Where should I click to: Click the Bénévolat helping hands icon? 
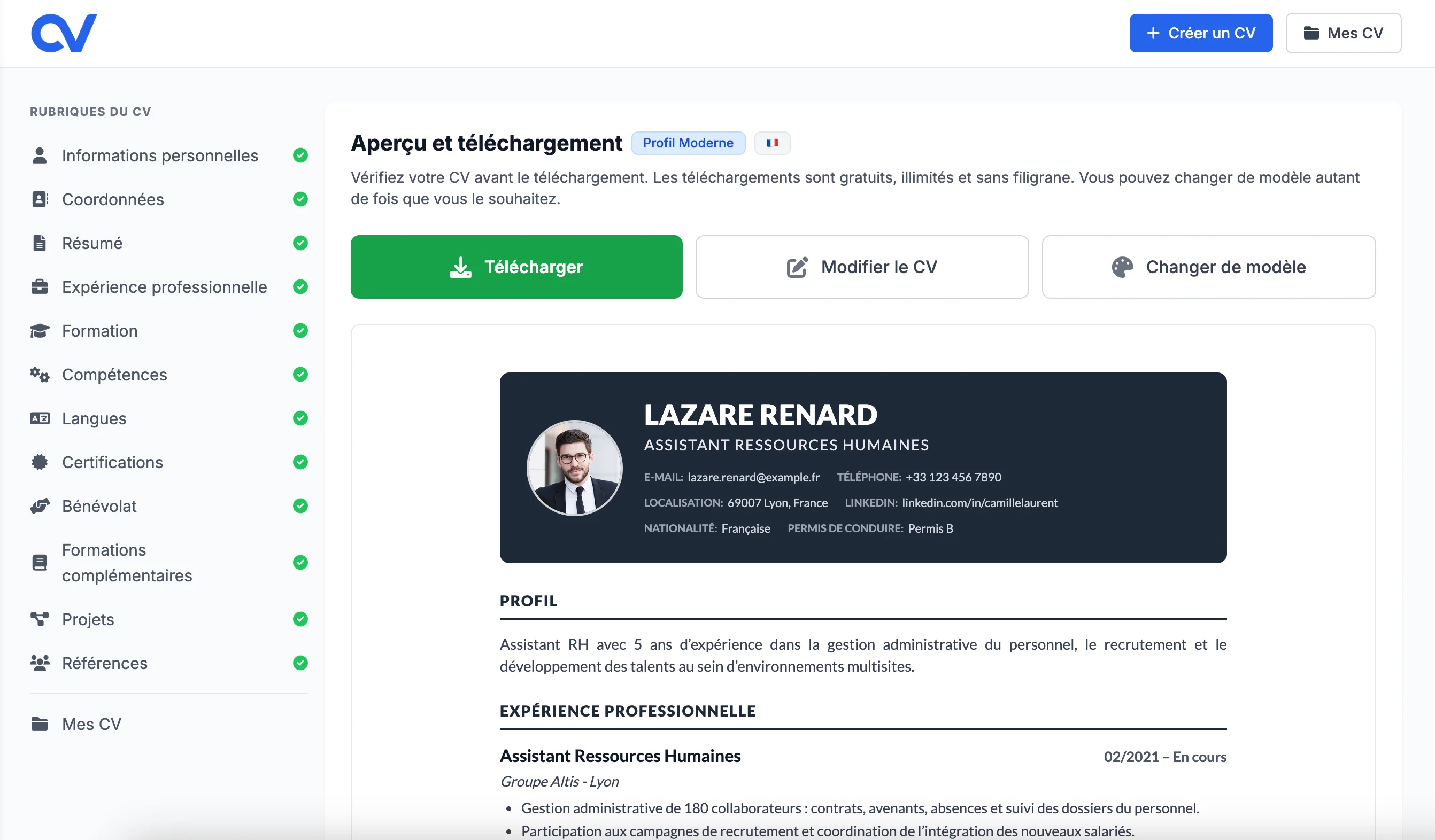pyautogui.click(x=39, y=506)
